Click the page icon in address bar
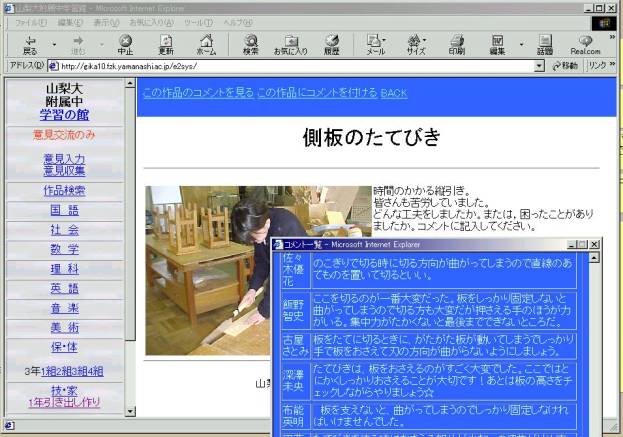This screenshot has width=623, height=437. click(53, 66)
